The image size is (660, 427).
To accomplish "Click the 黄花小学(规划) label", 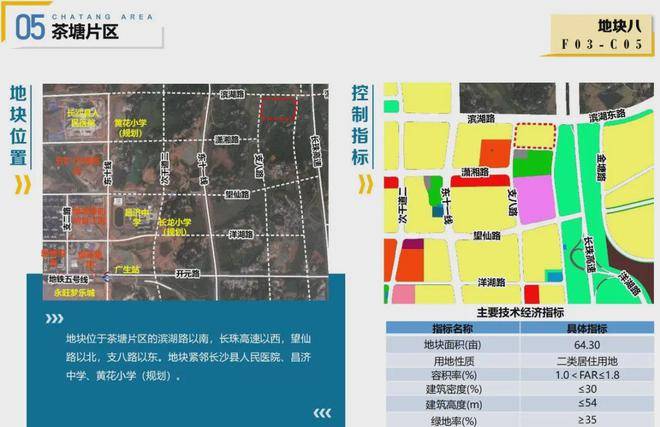I will coord(130,128).
